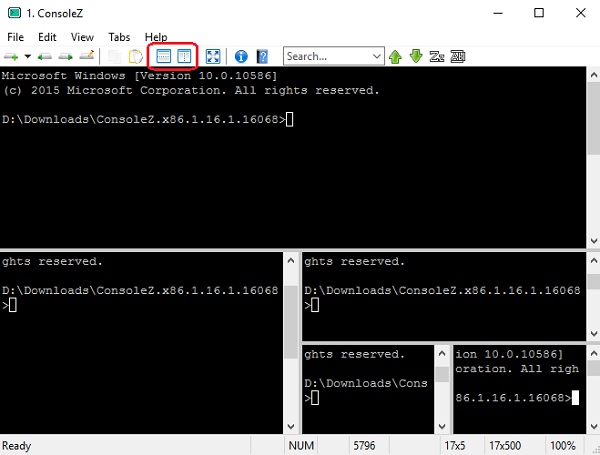
Task: Click the 'Microsoft Windows [Version 10.0.10586]' line
Action: (139, 76)
